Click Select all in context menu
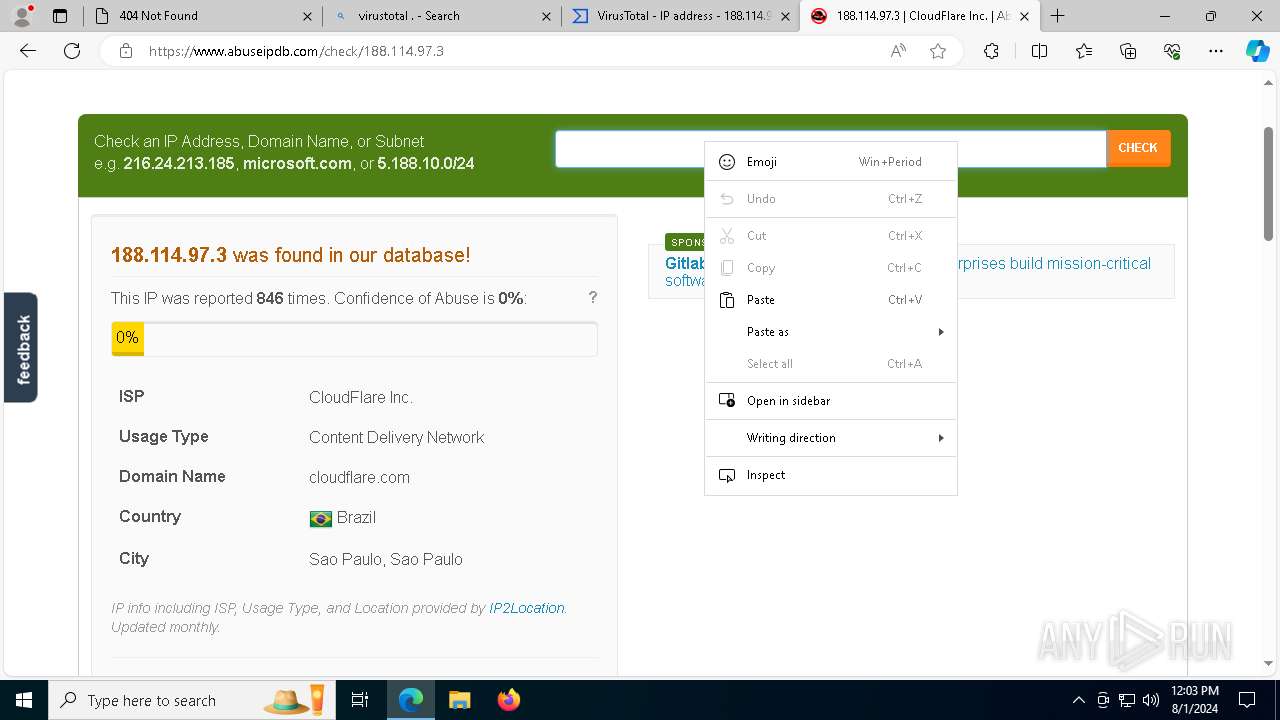Viewport: 1280px width, 720px height. (x=831, y=364)
